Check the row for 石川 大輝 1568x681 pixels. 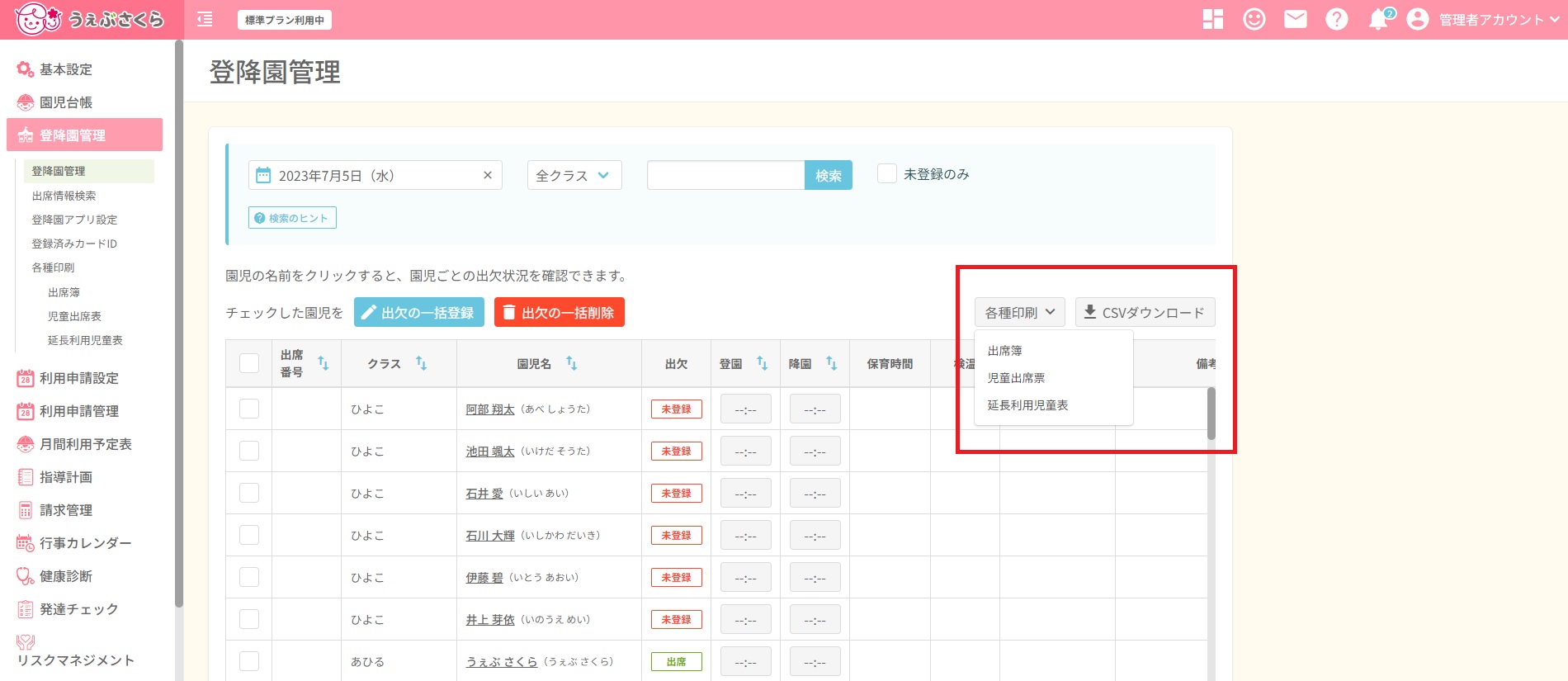coord(249,535)
